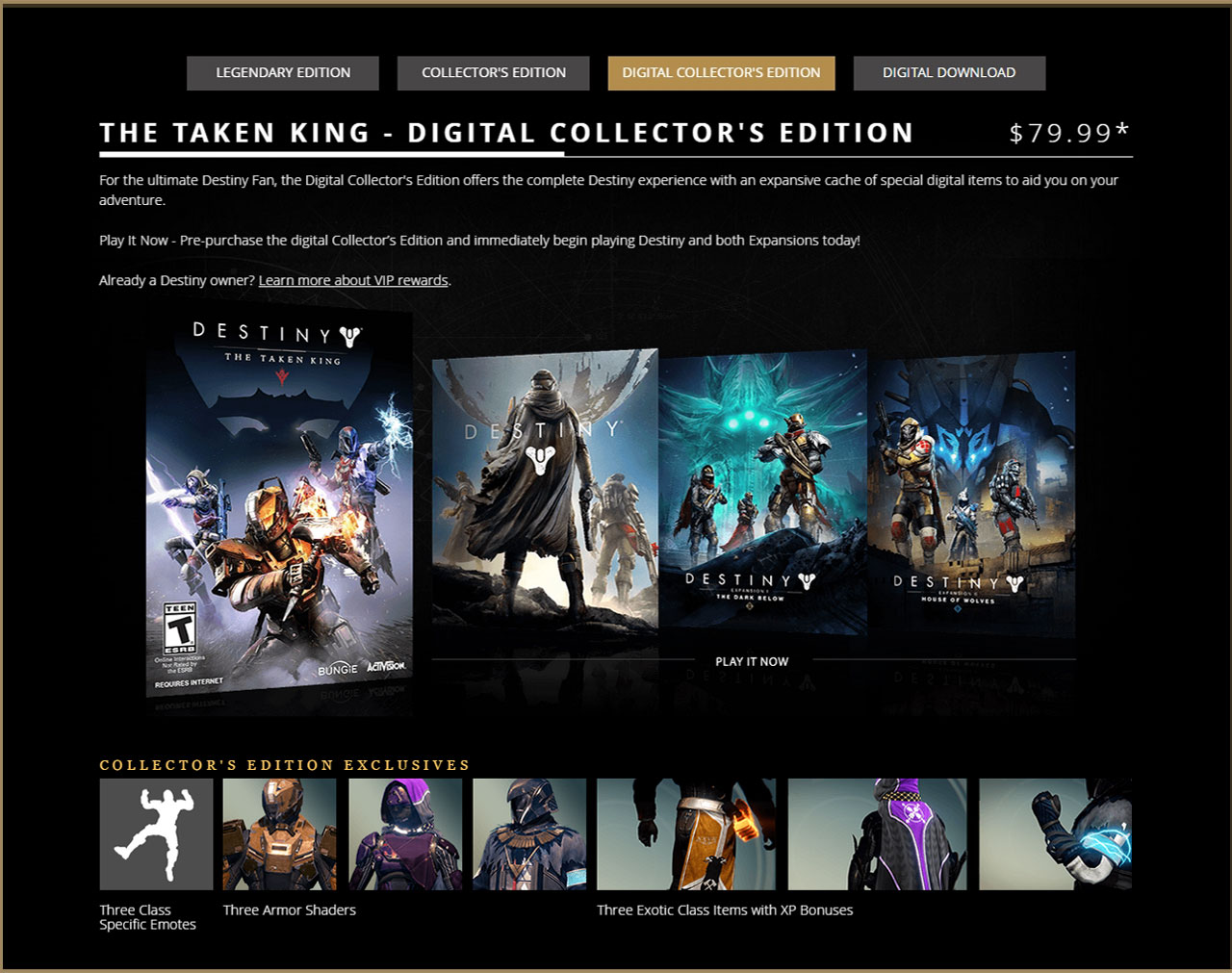The height and width of the screenshot is (973, 1232).
Task: Click the 'PLAY IT NOW' label
Action: [x=752, y=662]
